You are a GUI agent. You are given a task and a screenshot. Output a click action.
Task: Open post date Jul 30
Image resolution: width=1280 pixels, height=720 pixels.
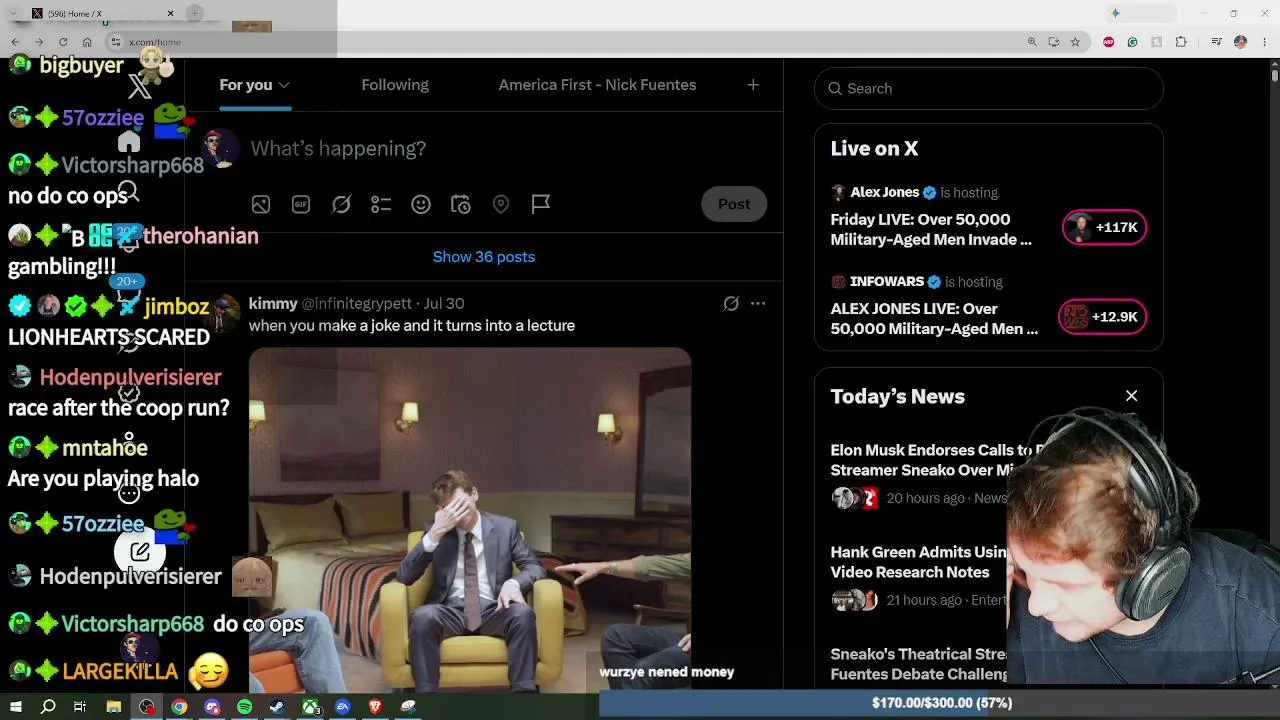(444, 303)
